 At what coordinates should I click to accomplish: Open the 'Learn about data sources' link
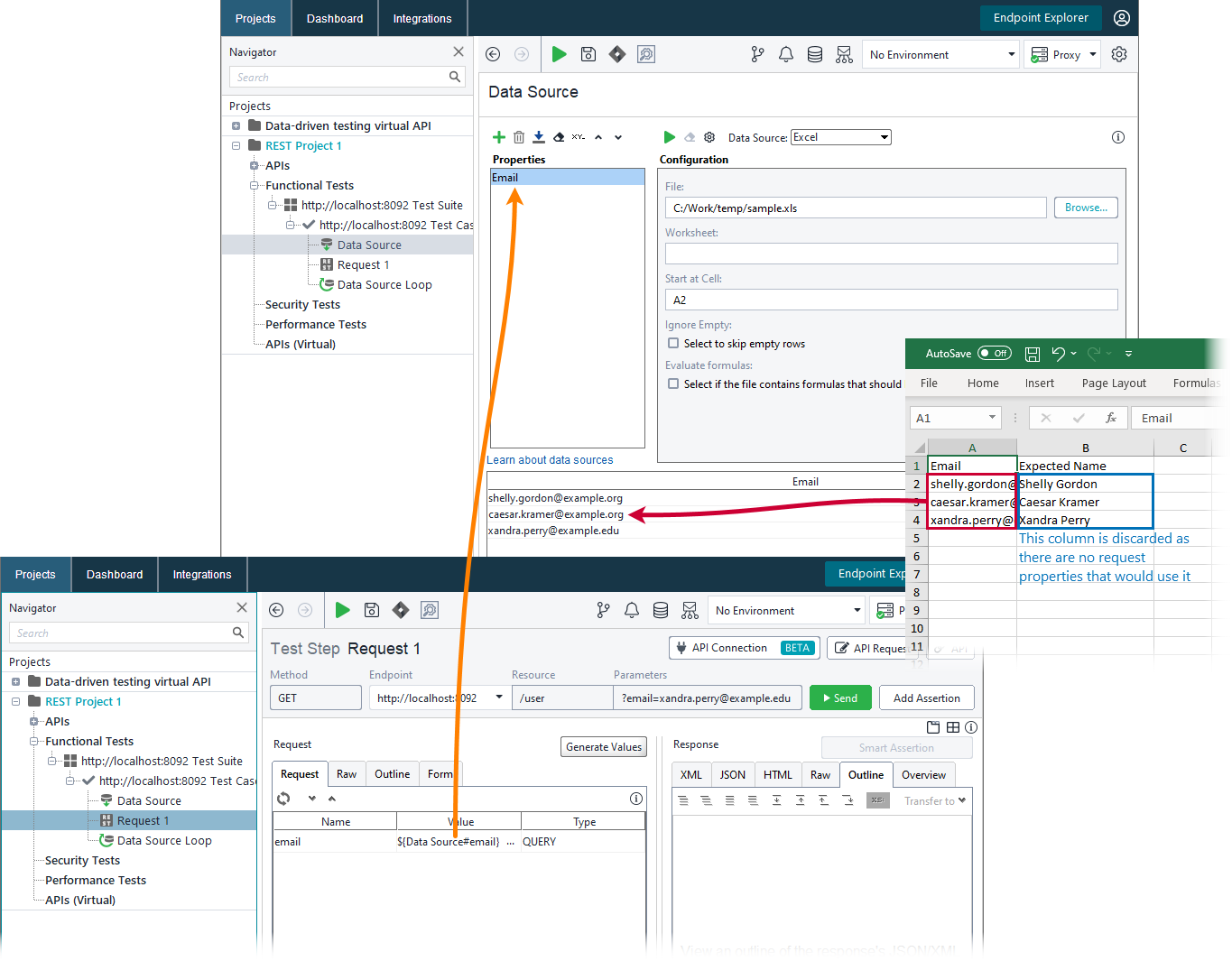pyautogui.click(x=550, y=460)
